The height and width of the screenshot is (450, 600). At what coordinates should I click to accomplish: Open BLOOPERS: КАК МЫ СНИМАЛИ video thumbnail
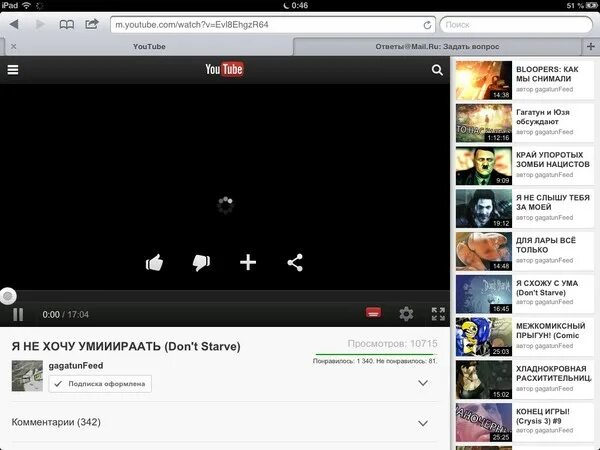484,80
